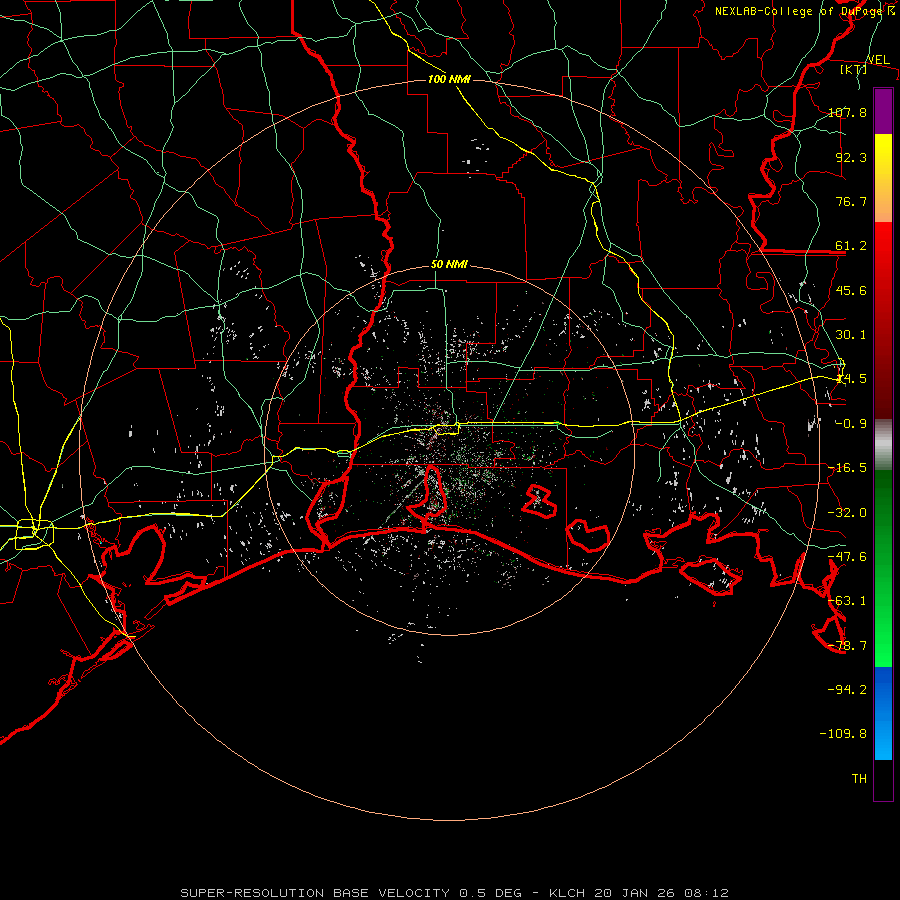This screenshot has width=900, height=900.
Task: Click the blue segment of the color bar
Action: click(883, 713)
